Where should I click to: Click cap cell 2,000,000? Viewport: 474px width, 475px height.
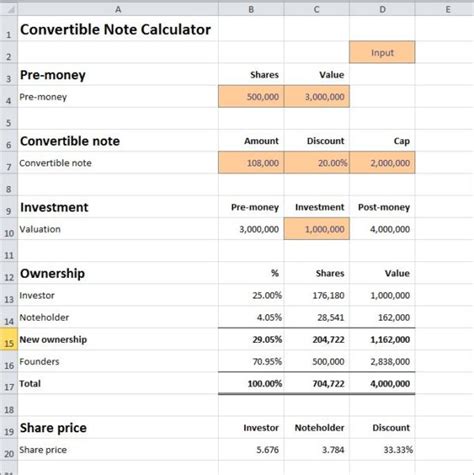(x=382, y=163)
